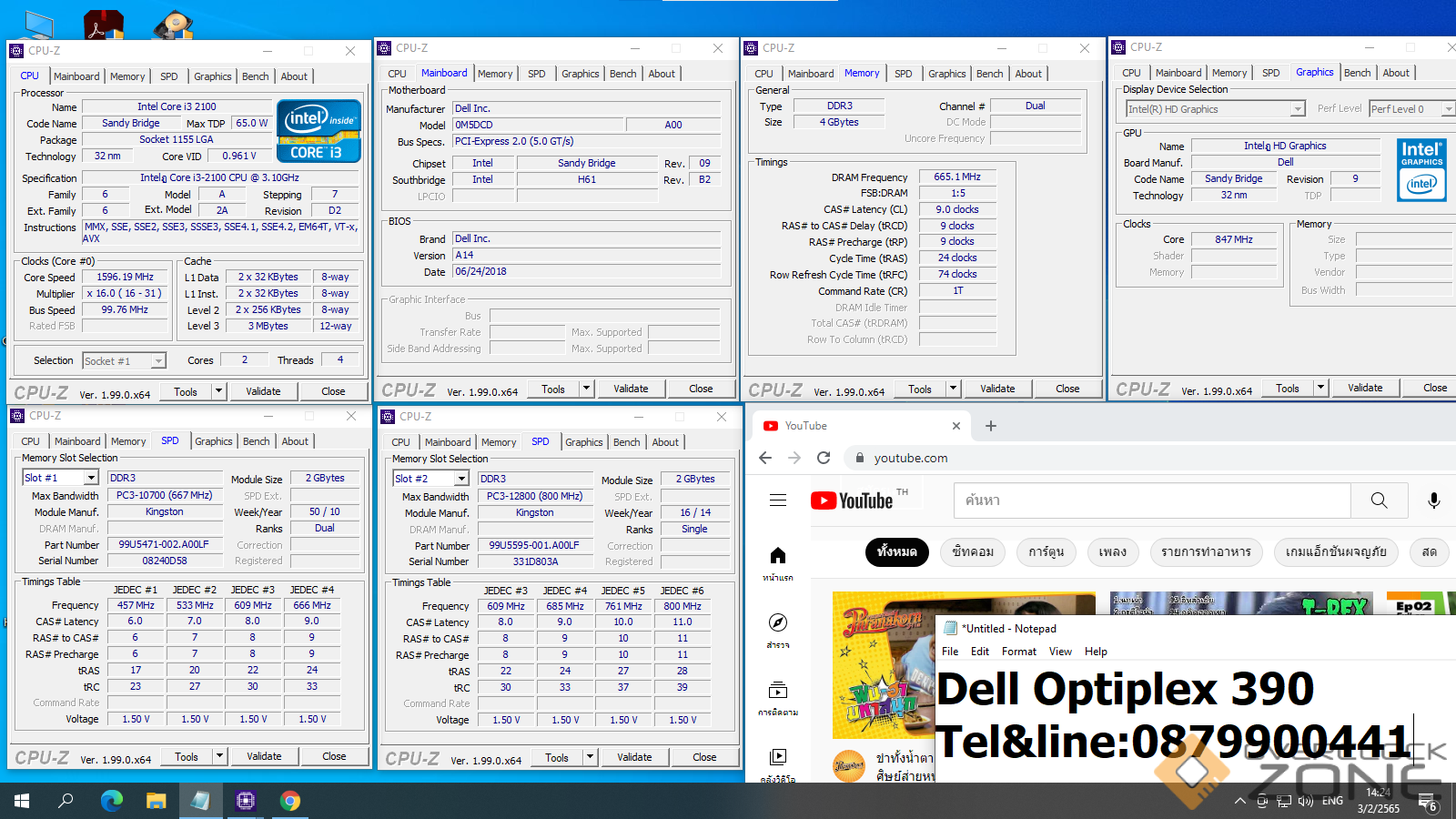Select the เกมแอ็กชันผจญภัย filter chip

coord(1336,551)
